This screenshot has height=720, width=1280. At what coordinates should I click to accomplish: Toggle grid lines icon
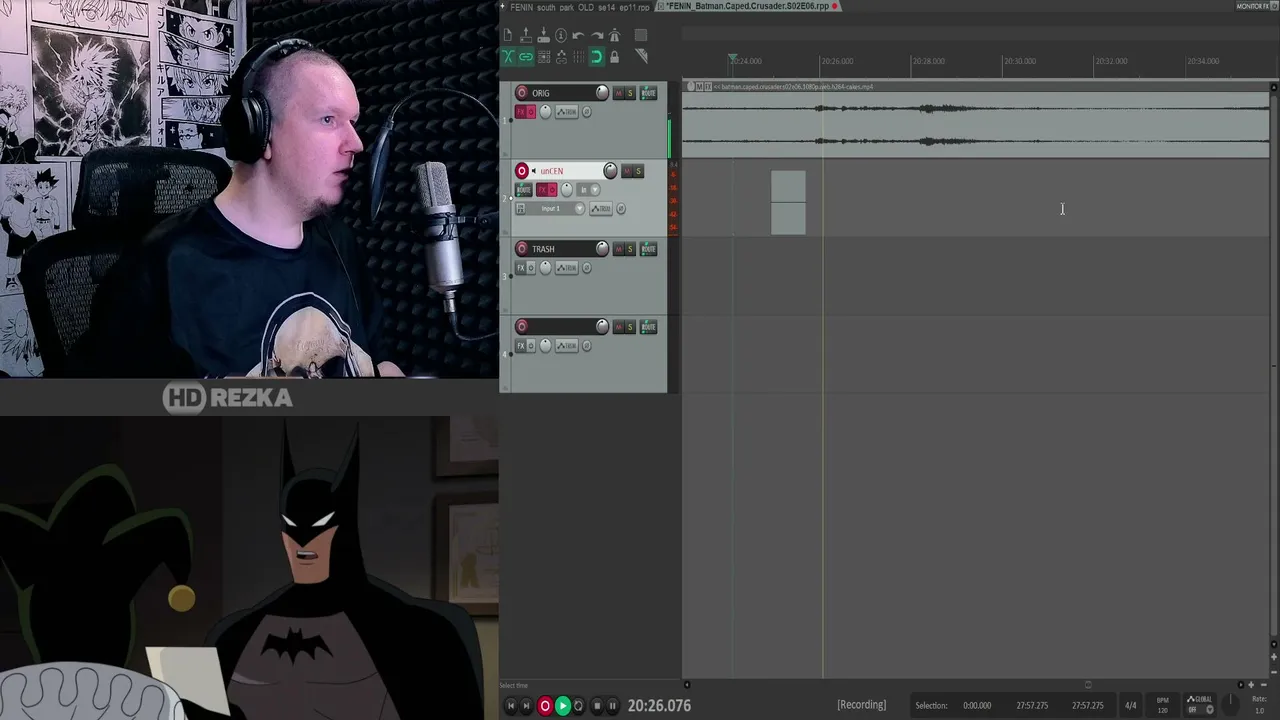click(x=579, y=57)
